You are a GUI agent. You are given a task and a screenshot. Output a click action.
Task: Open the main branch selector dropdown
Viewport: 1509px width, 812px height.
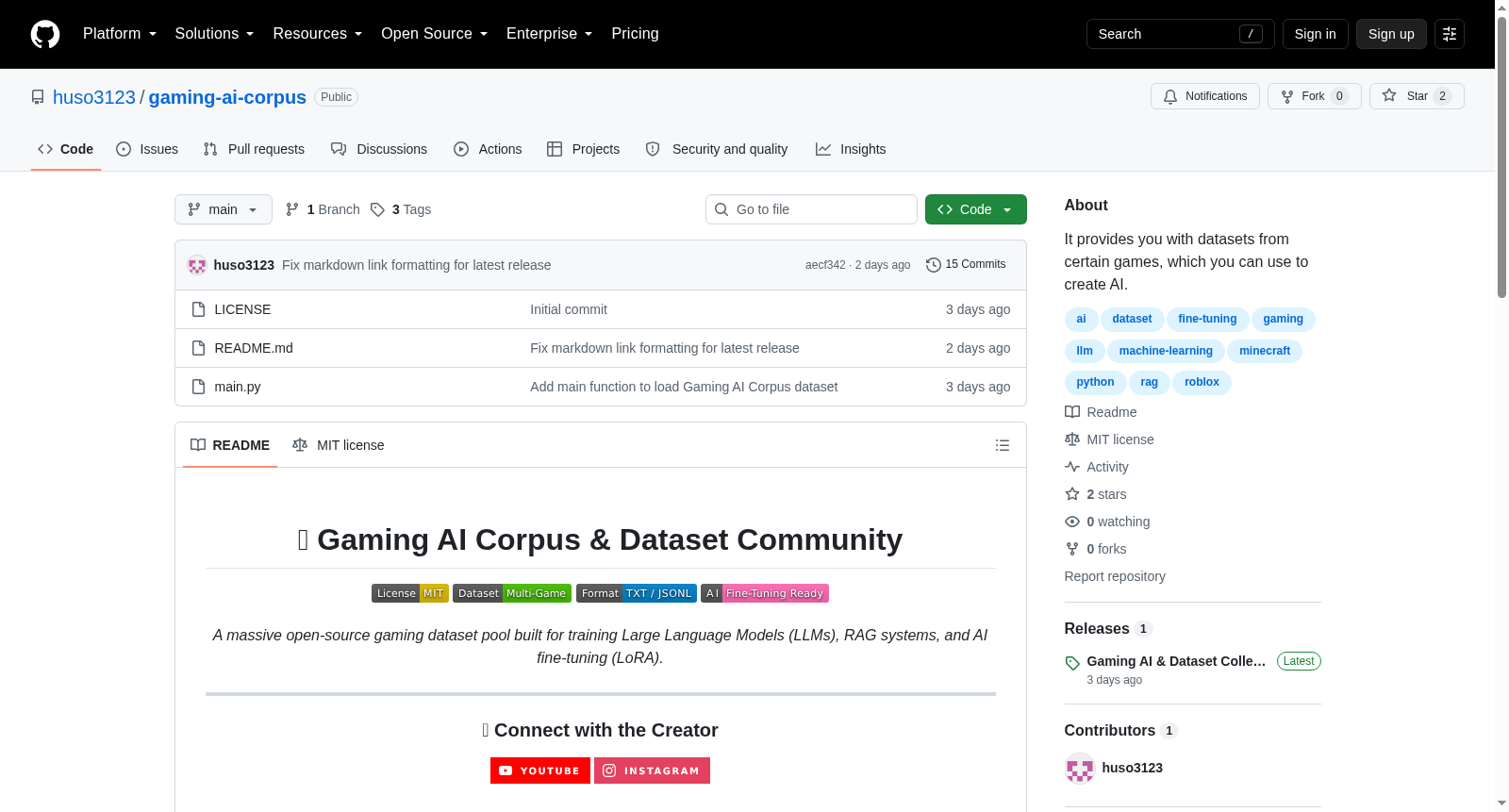coord(224,209)
